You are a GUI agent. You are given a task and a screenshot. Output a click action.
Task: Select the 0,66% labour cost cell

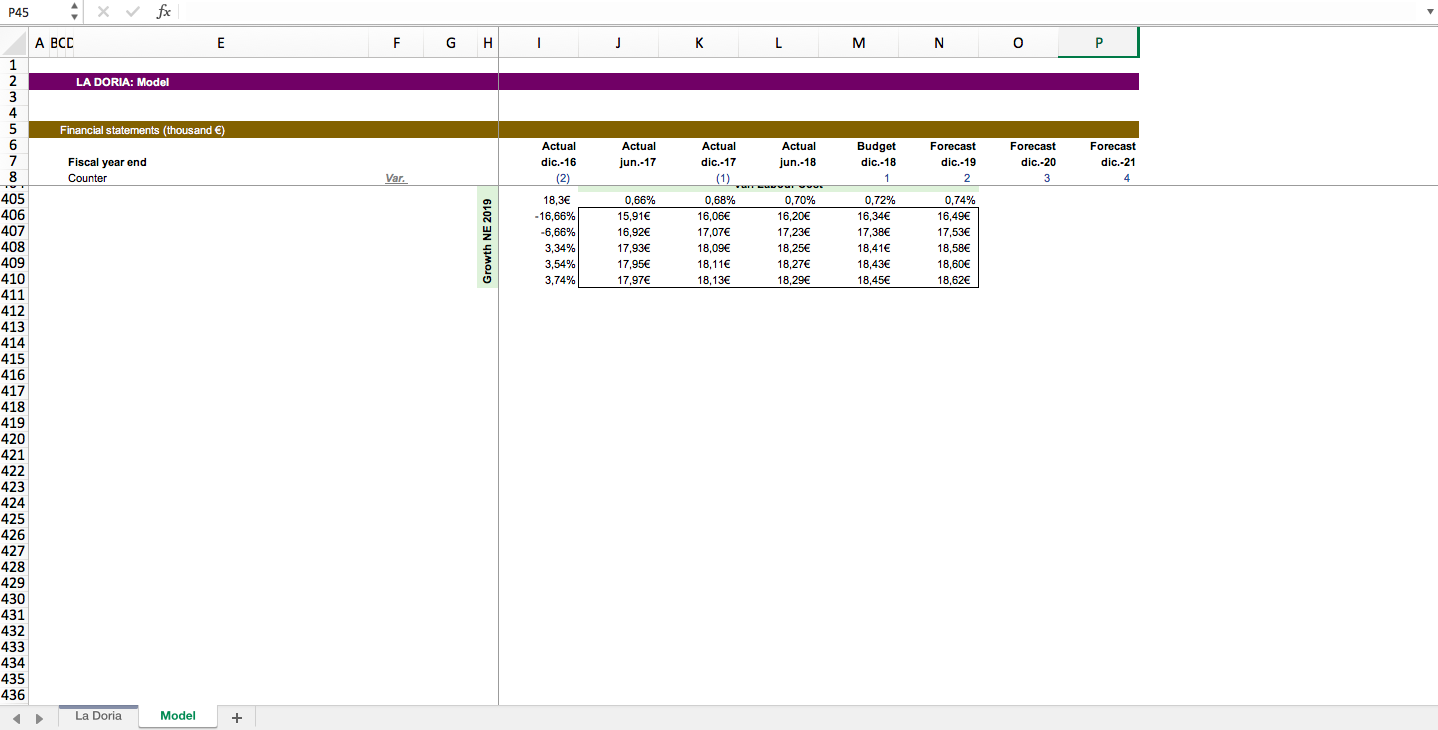618,199
